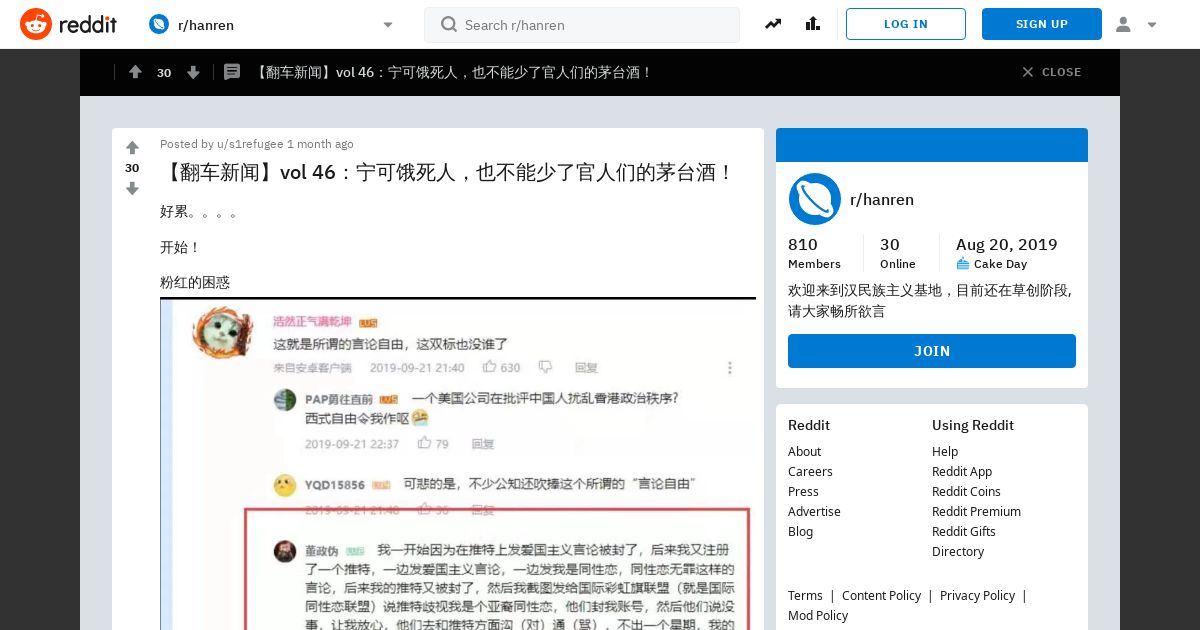Close the post overlay with CLOSE
The image size is (1200, 630).
tap(1052, 72)
